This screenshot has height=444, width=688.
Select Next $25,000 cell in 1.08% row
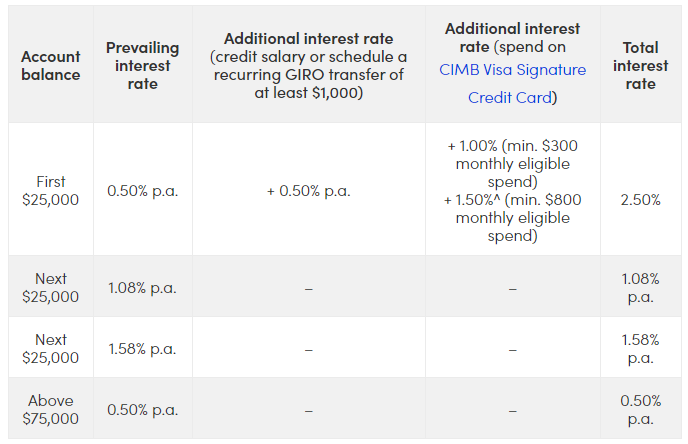click(x=51, y=288)
